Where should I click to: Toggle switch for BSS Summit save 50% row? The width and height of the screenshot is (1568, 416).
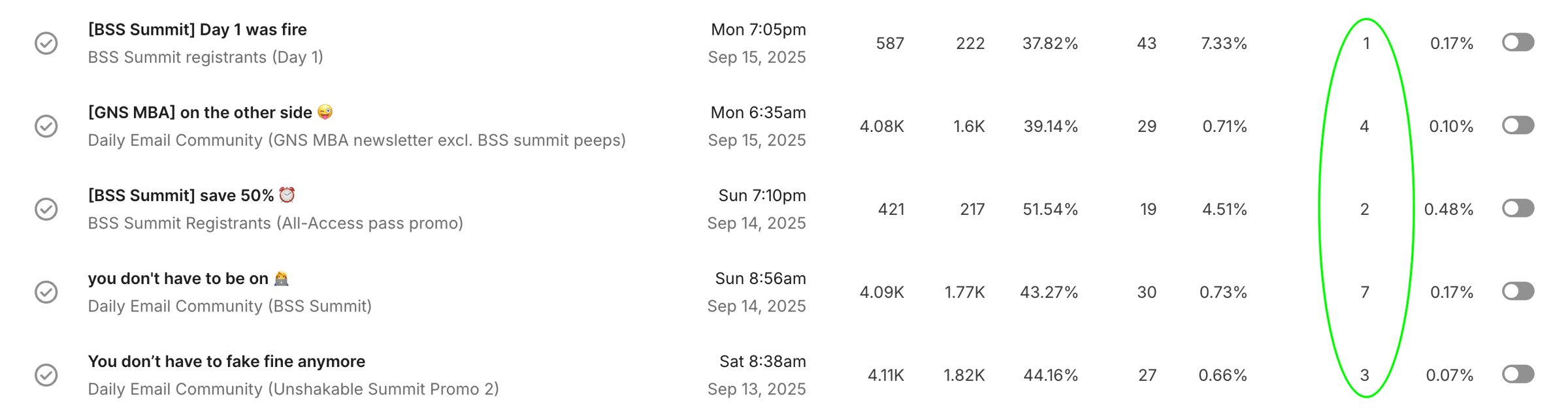tap(1518, 208)
